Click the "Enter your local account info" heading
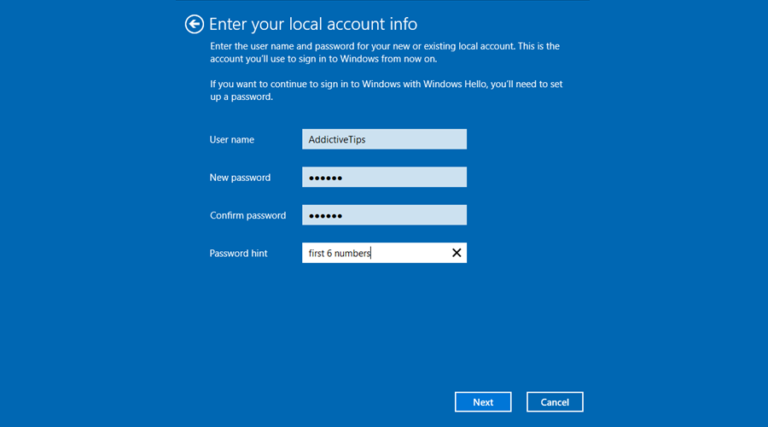 313,24
